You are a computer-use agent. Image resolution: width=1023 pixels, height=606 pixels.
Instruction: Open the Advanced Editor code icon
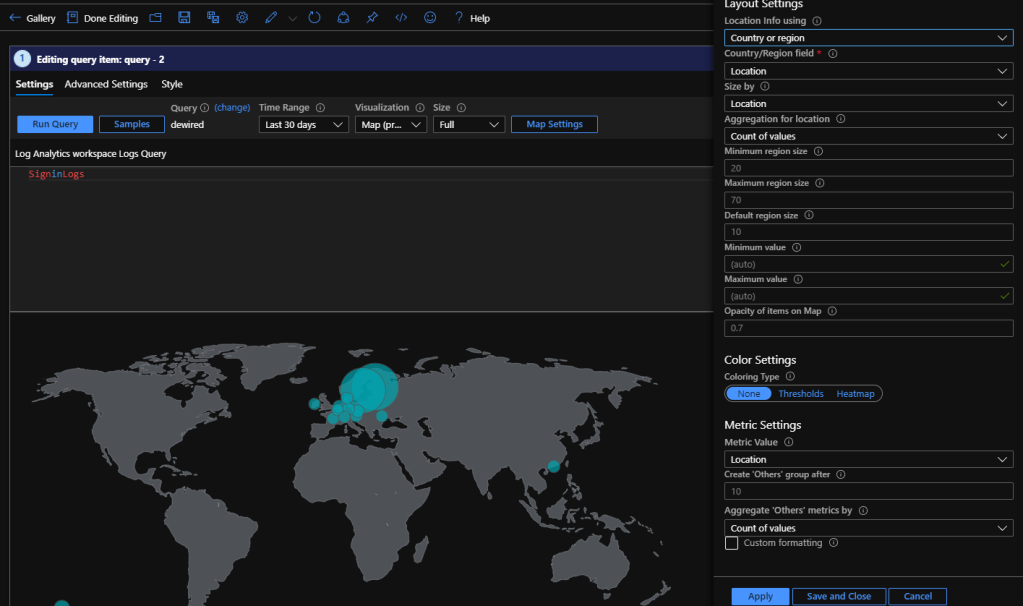coord(401,18)
